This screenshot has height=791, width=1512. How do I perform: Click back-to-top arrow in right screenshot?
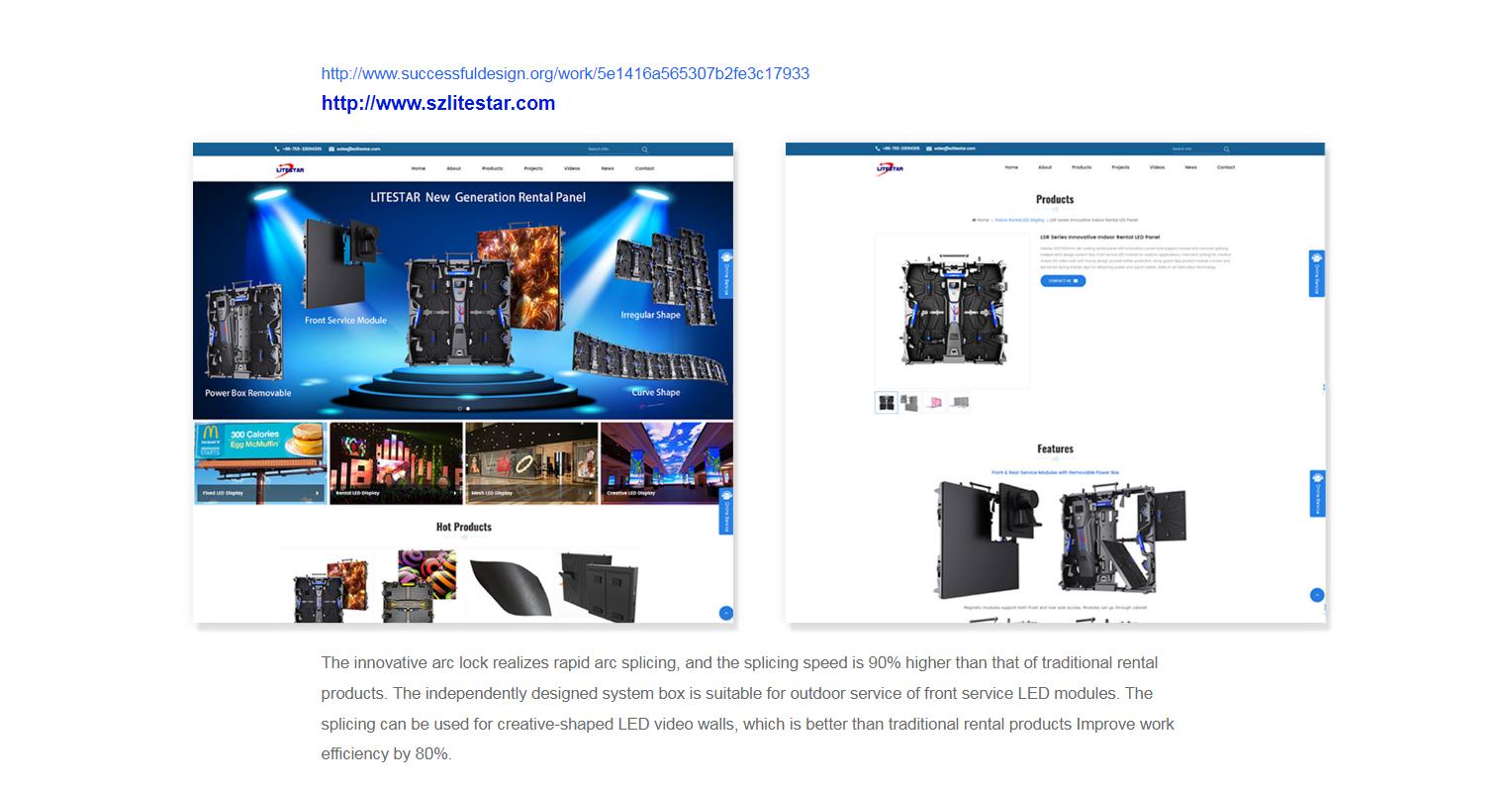tap(1317, 595)
